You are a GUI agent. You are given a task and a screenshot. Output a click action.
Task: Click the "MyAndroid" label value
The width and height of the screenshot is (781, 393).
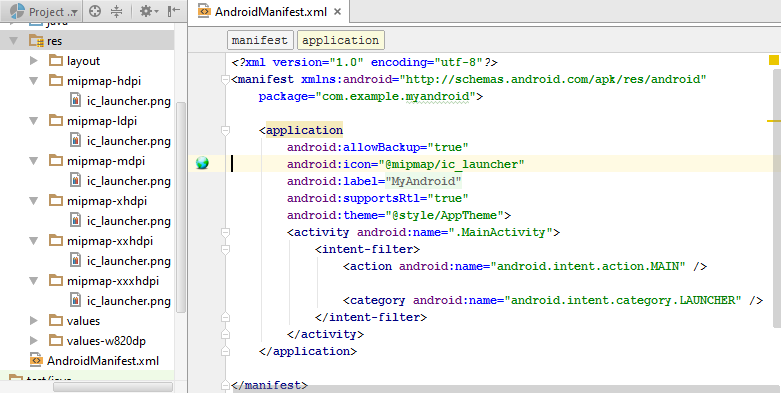pyautogui.click(x=423, y=181)
